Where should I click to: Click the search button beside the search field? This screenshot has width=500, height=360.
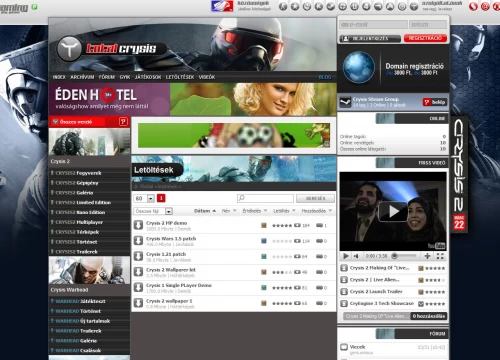pos(315,198)
